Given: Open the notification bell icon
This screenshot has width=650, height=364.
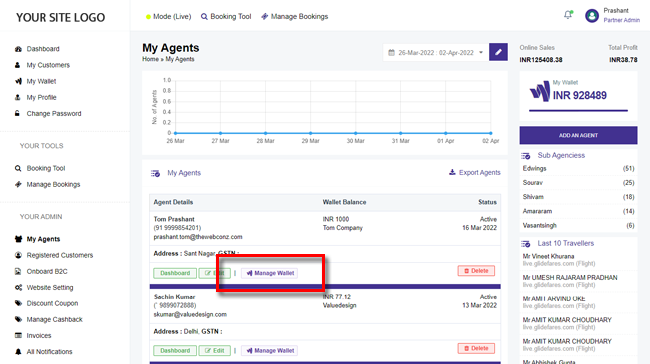Looking at the screenshot, I should click(x=568, y=15).
